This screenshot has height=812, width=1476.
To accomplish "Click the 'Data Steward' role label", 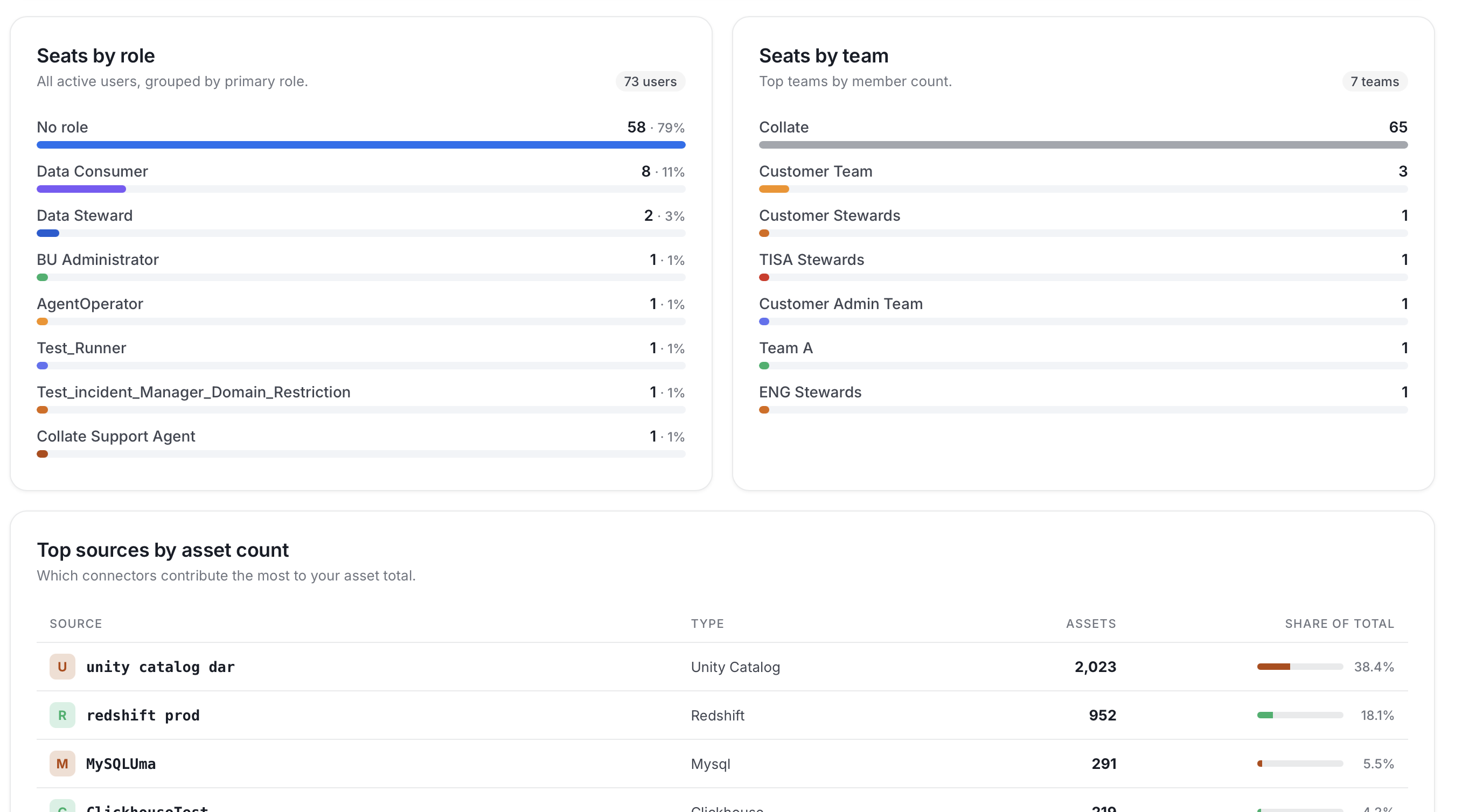I will (85, 215).
